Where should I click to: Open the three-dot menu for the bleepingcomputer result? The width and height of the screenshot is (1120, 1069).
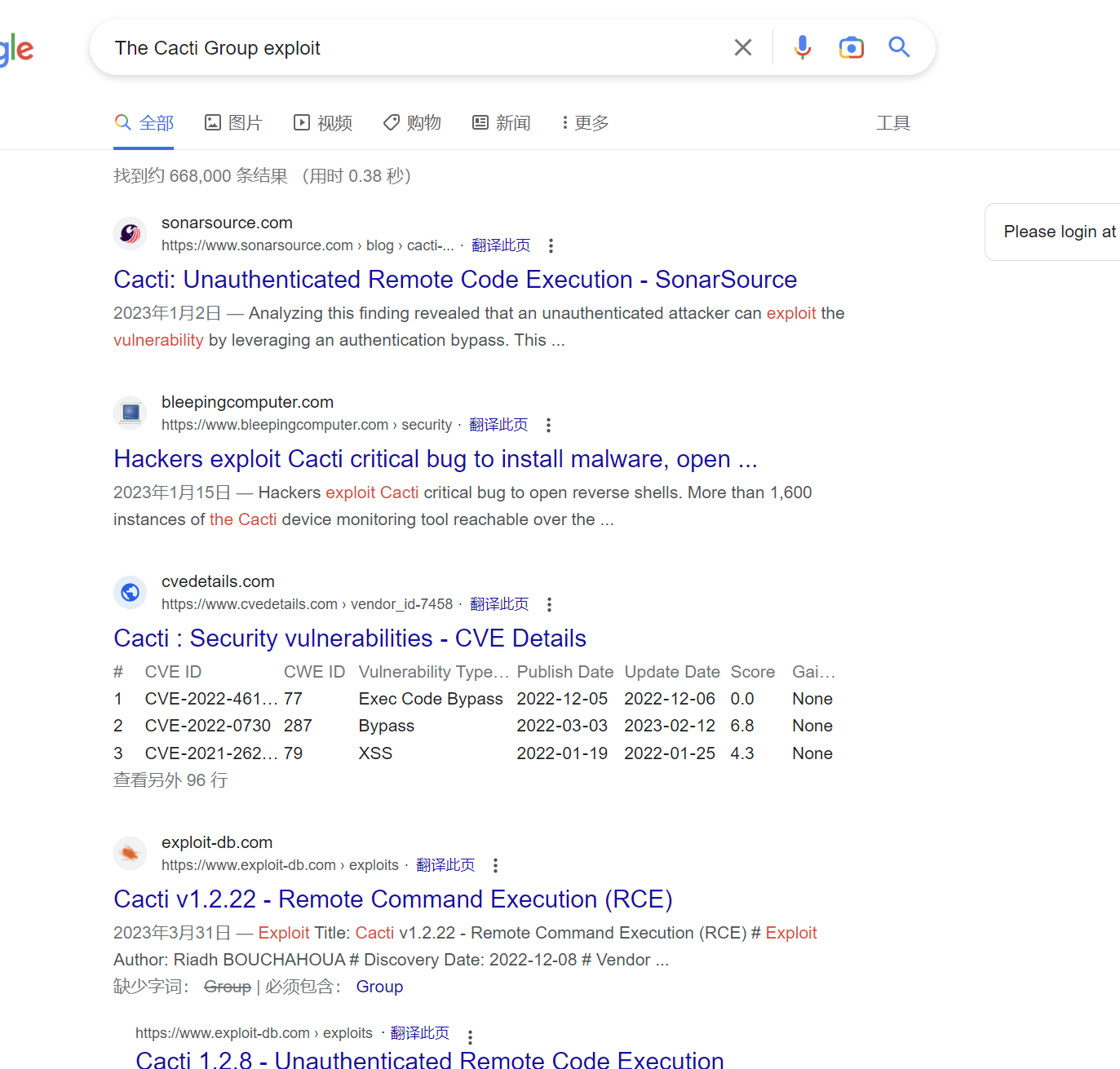548,425
